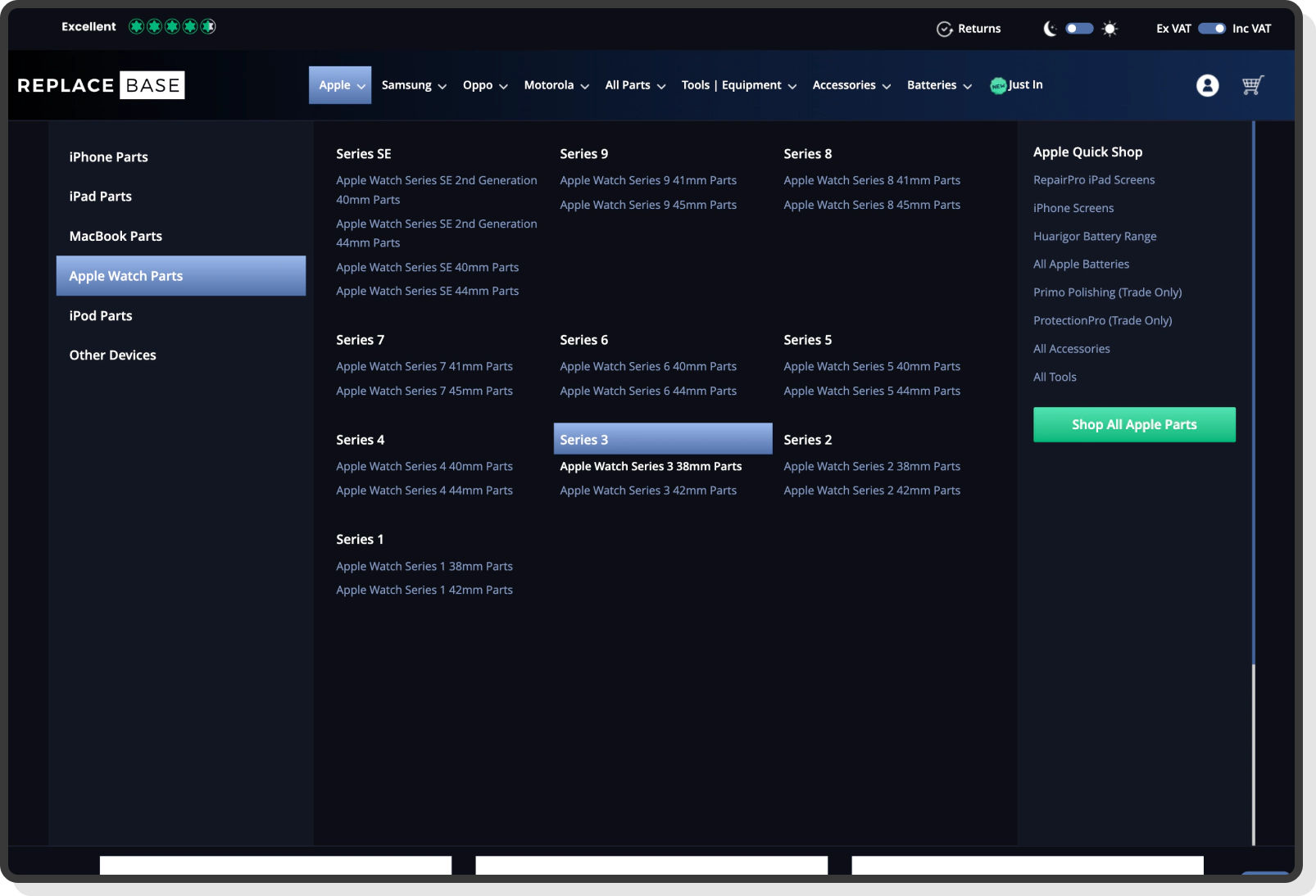
Task: Click the Shop All Apple Parts button
Action: pyautogui.click(x=1134, y=424)
